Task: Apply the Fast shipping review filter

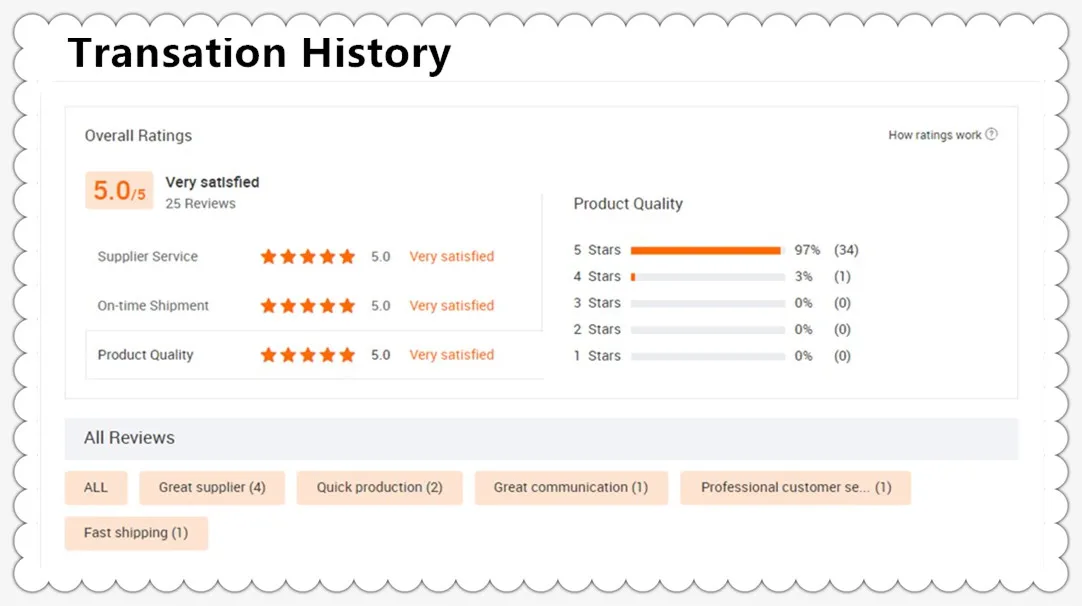Action: tap(136, 533)
